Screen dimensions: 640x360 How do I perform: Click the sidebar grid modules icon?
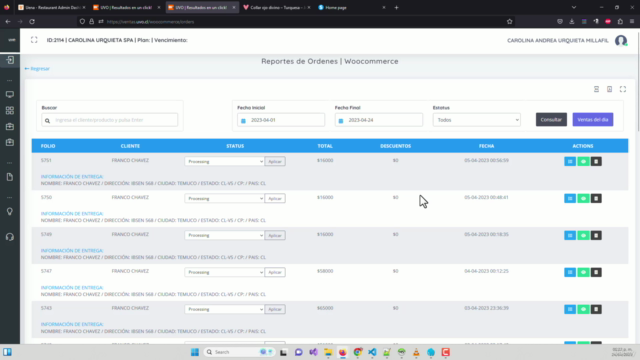10,111
